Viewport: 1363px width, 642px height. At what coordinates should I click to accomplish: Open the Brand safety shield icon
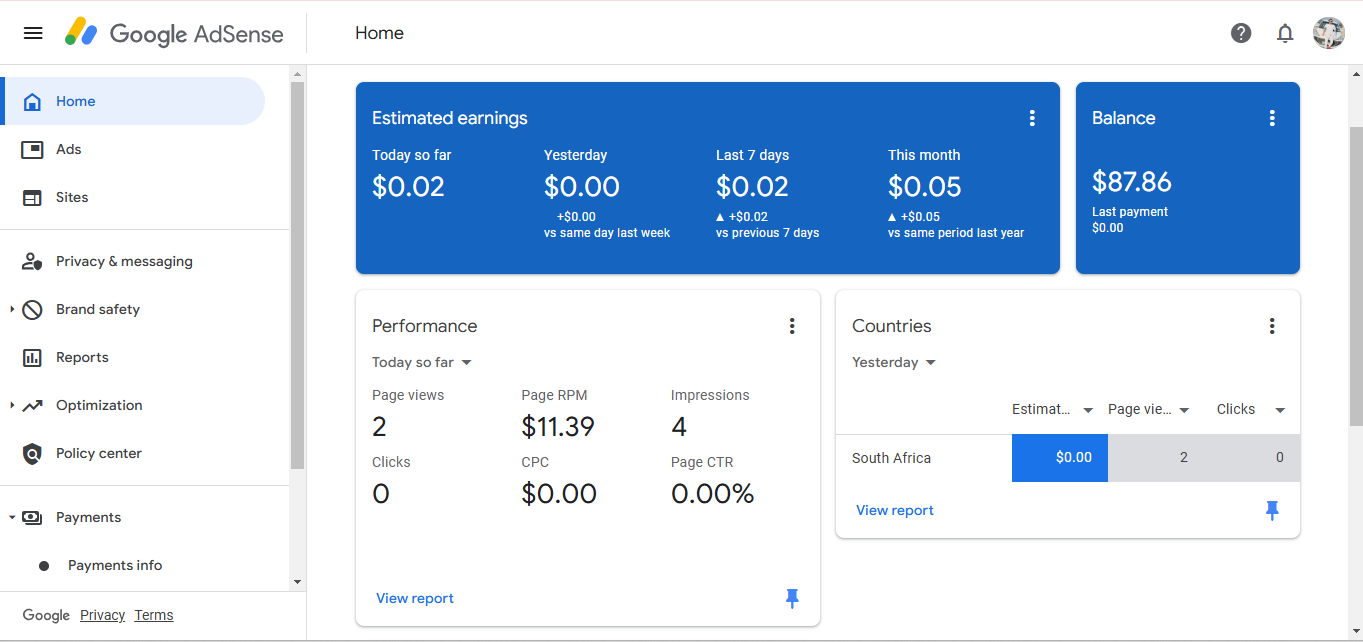tap(33, 309)
